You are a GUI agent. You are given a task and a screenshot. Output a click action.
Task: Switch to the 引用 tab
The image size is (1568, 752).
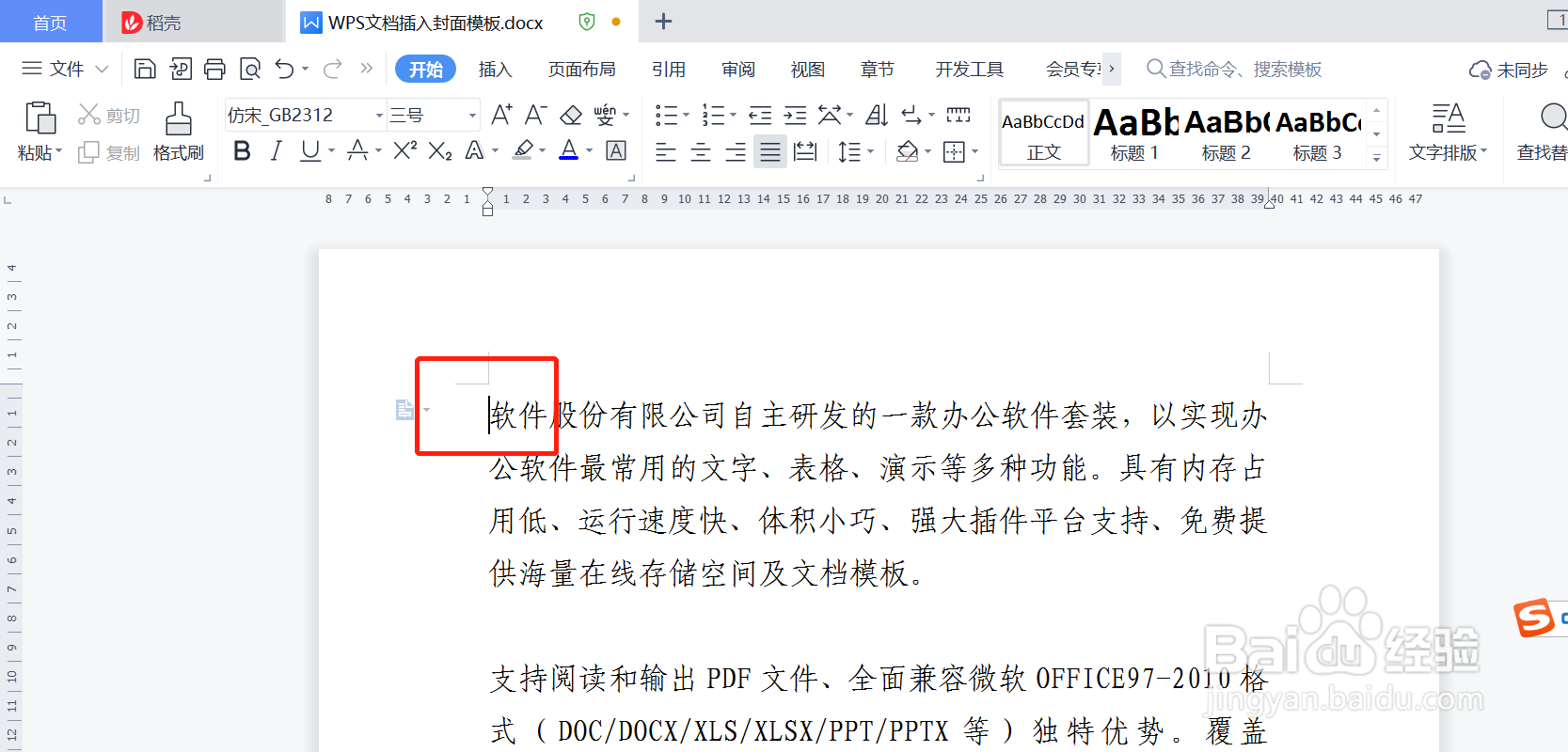click(x=669, y=70)
